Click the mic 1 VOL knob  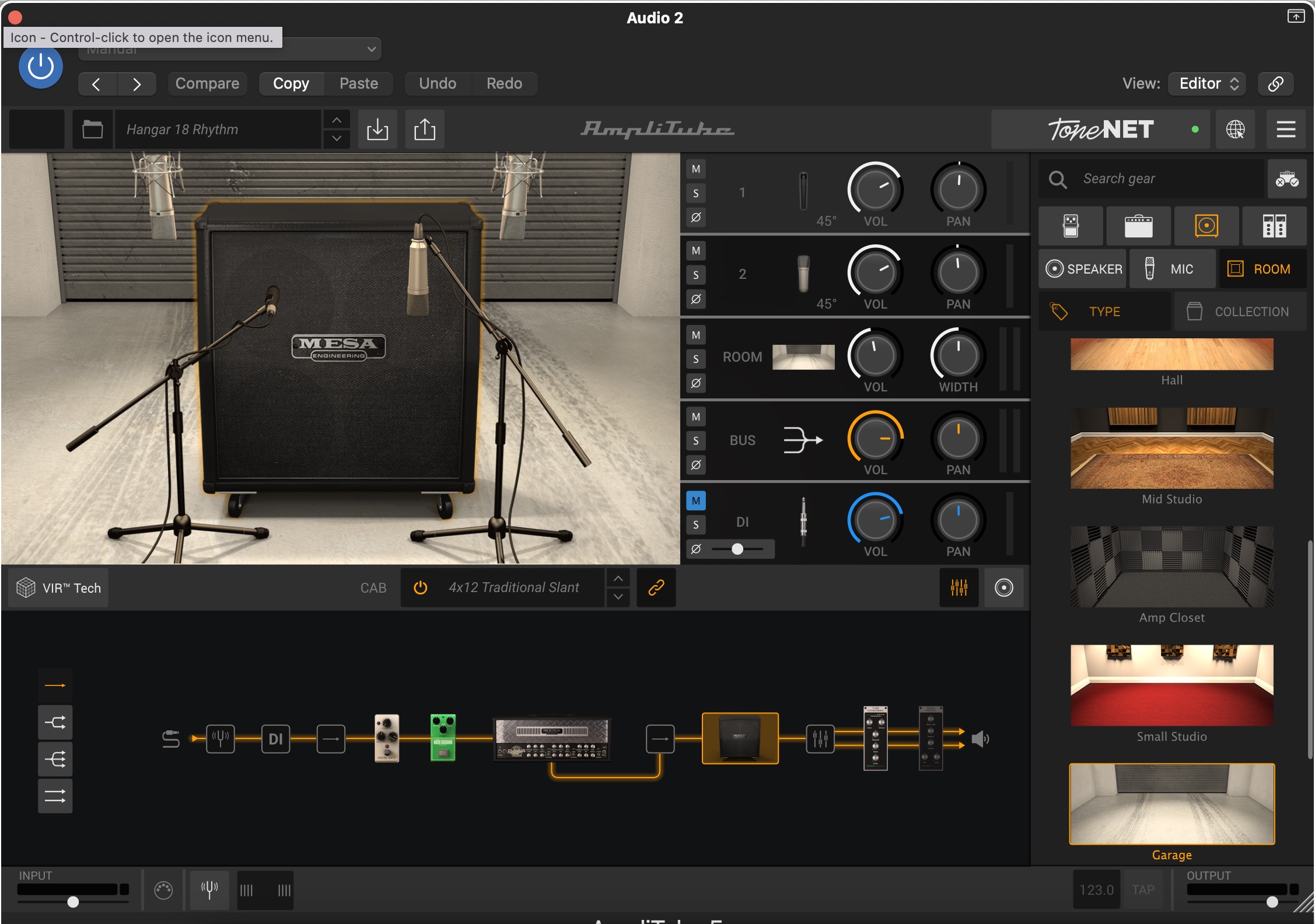[x=875, y=190]
